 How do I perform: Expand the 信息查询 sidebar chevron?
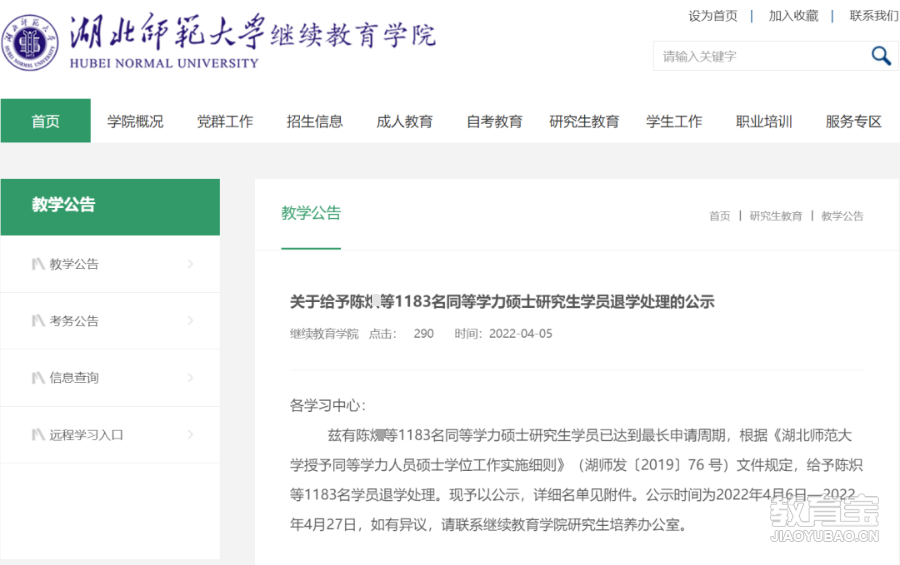(x=191, y=378)
